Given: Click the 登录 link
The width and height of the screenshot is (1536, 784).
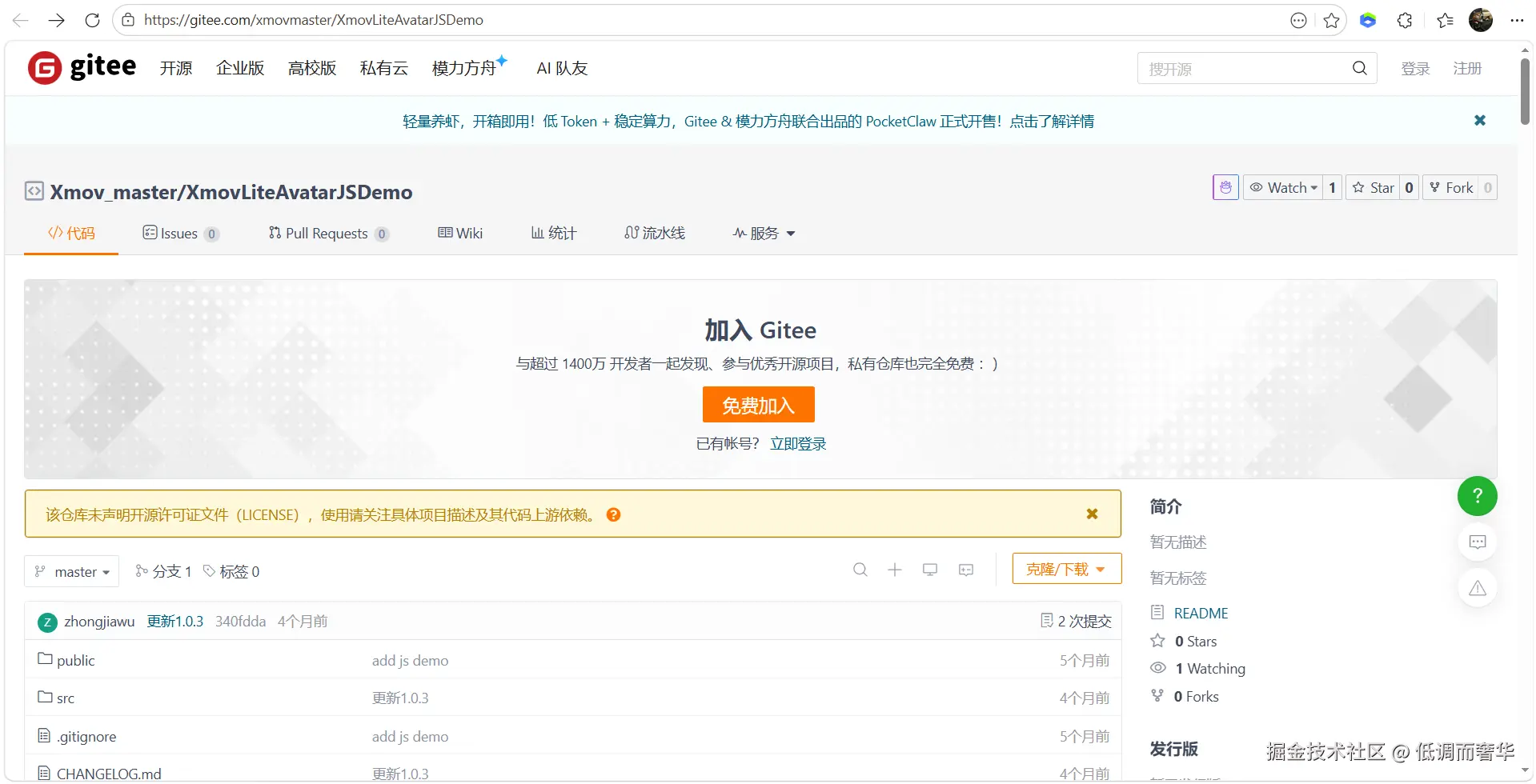Looking at the screenshot, I should pyautogui.click(x=1415, y=69).
